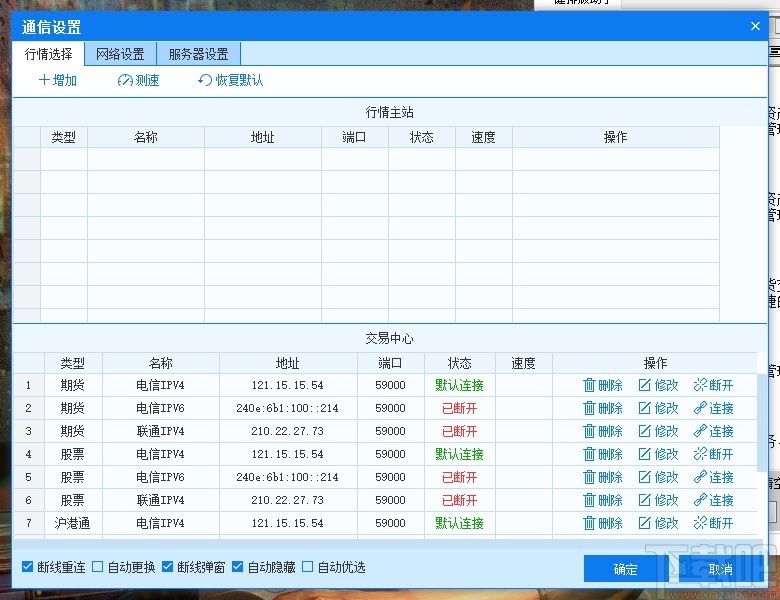
Task: Click the 取消 cancel button
Action: [x=721, y=569]
